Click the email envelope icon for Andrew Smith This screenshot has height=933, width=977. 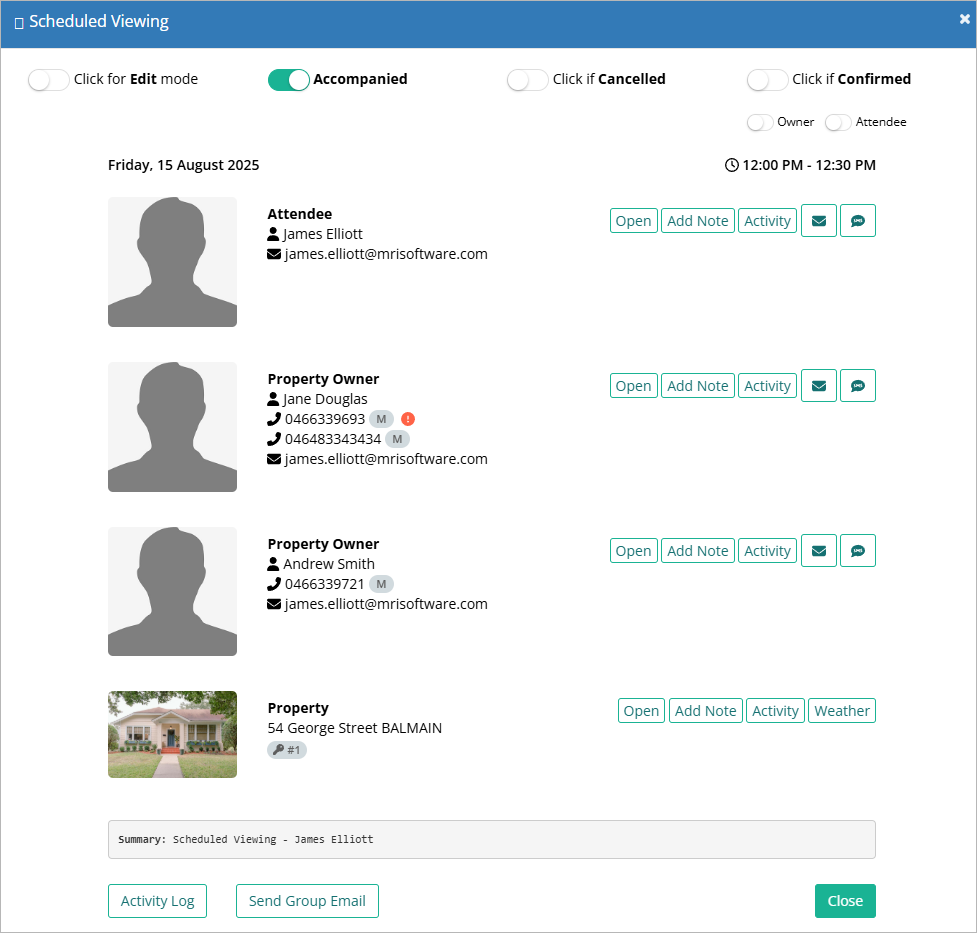pyautogui.click(x=818, y=550)
